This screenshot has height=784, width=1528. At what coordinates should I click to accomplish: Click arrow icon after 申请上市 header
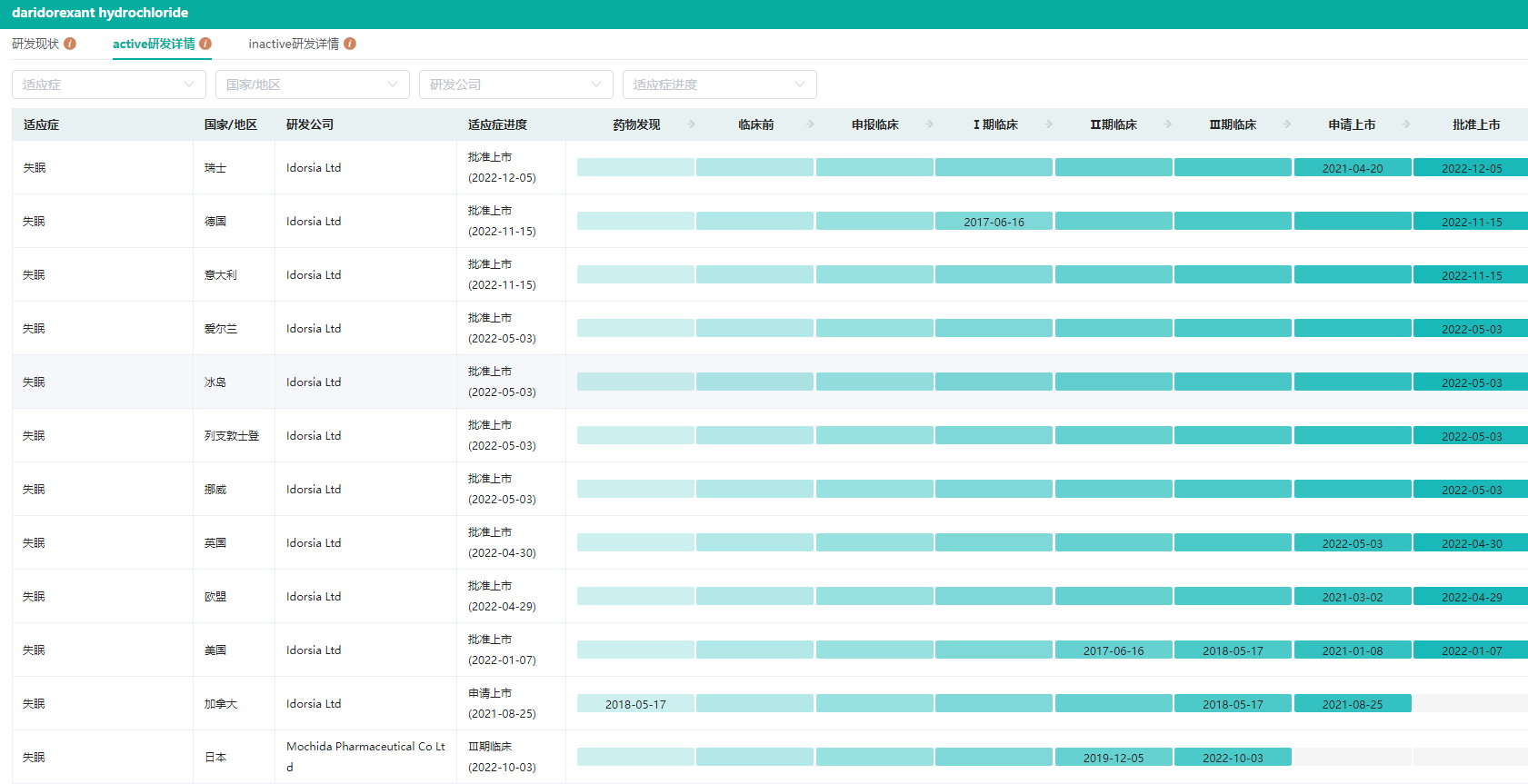1406,124
